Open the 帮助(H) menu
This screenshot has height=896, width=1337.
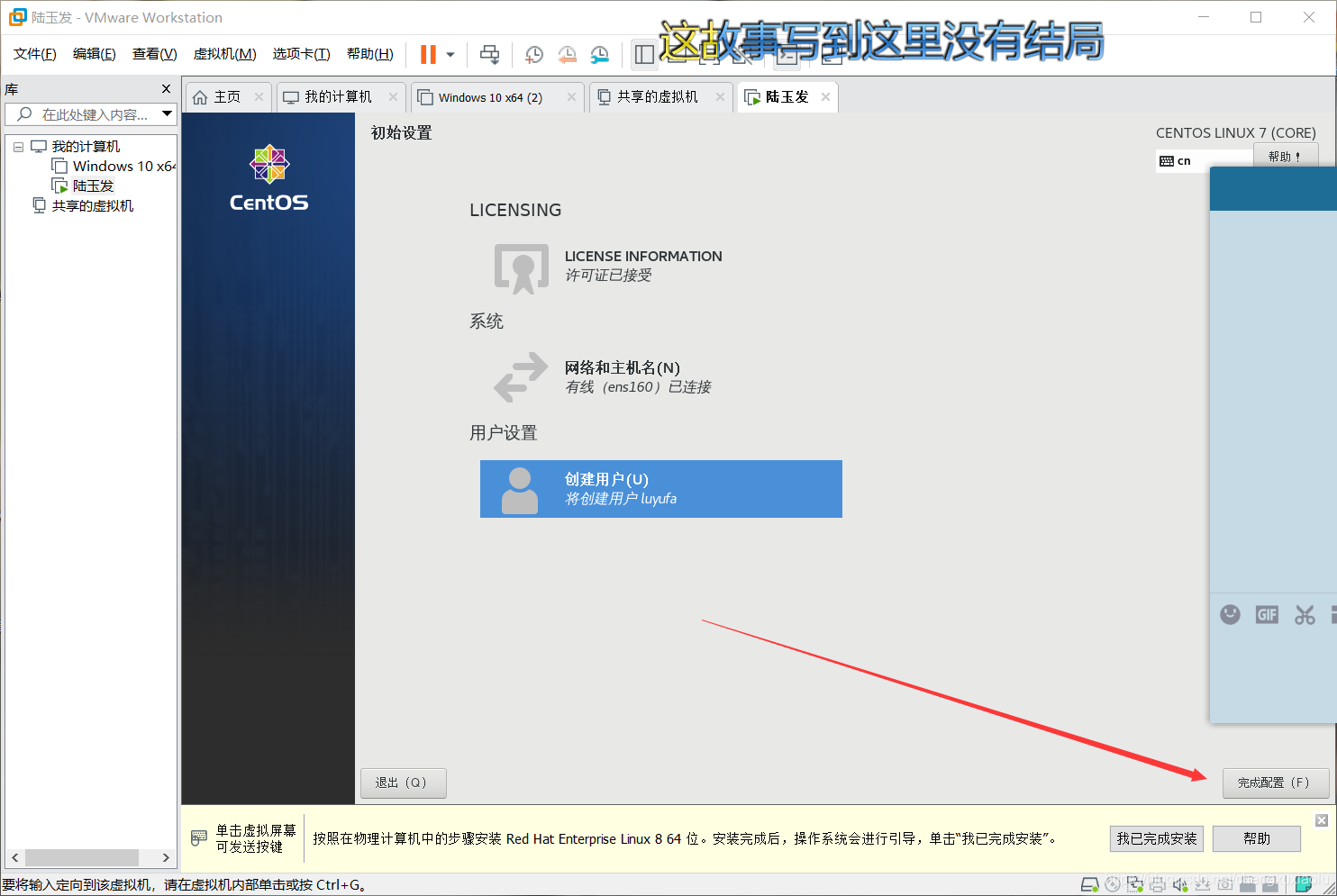[x=370, y=54]
